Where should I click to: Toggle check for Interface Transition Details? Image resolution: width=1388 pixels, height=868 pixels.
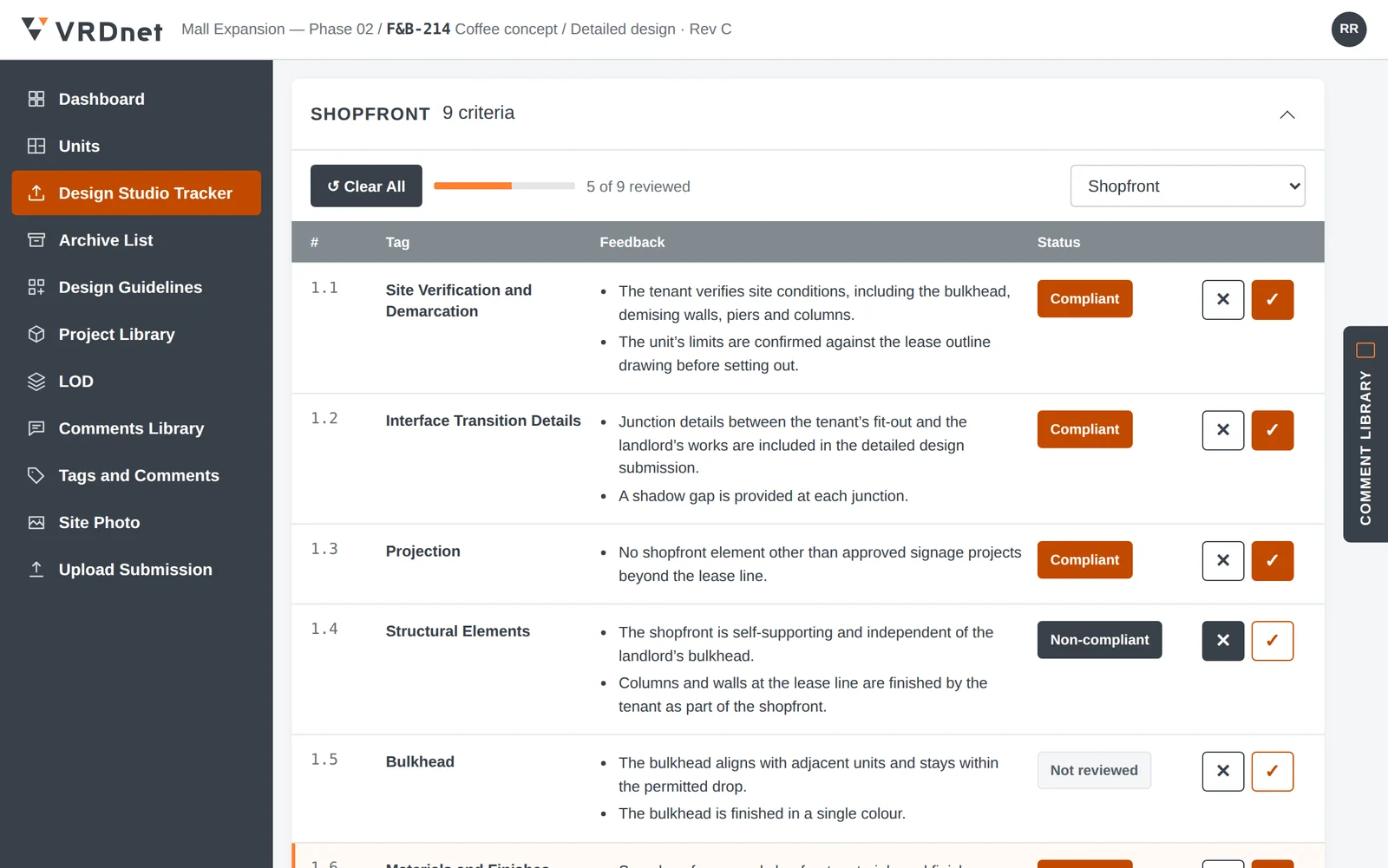[1273, 430]
